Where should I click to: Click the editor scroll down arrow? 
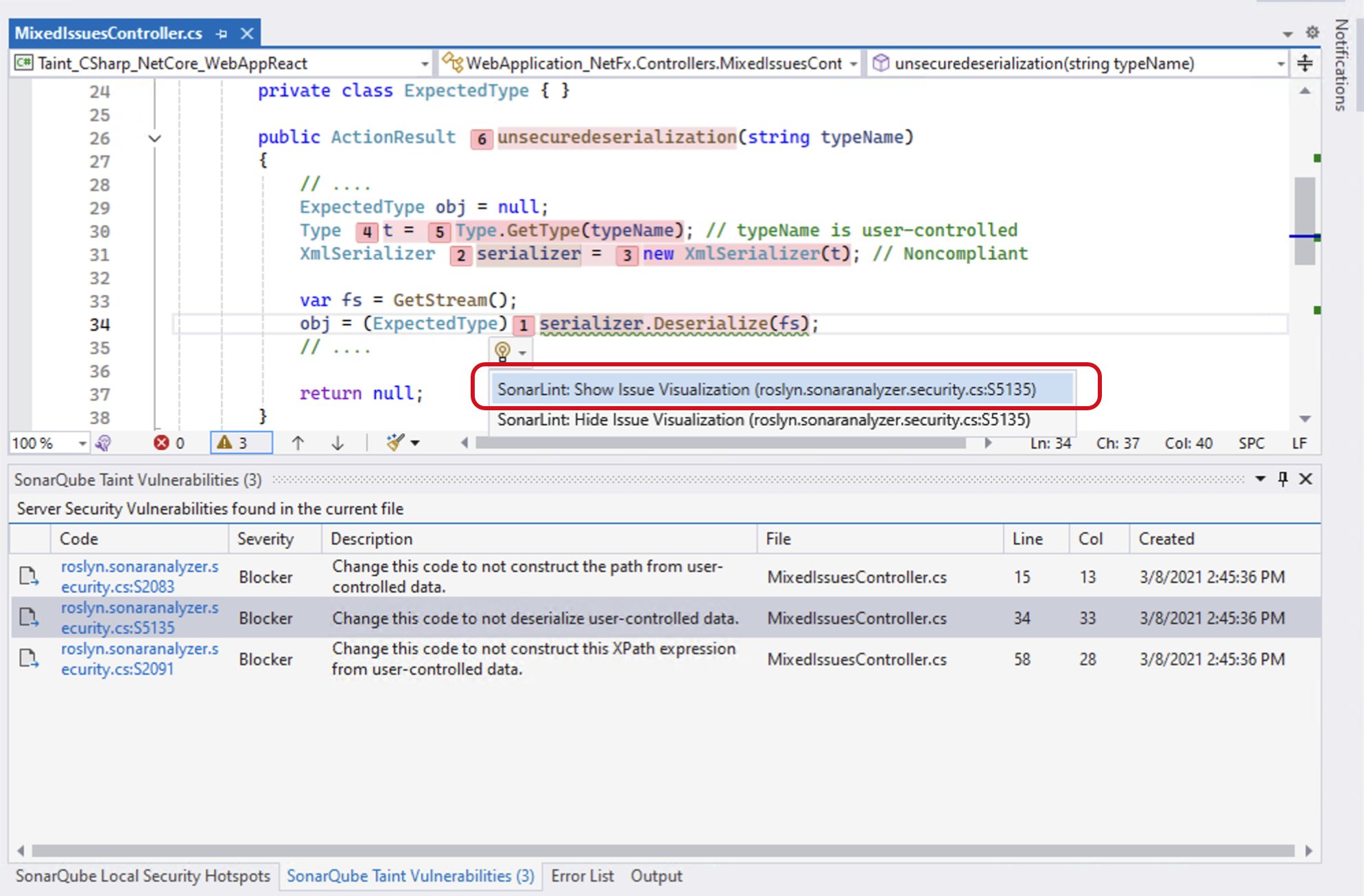[1305, 419]
